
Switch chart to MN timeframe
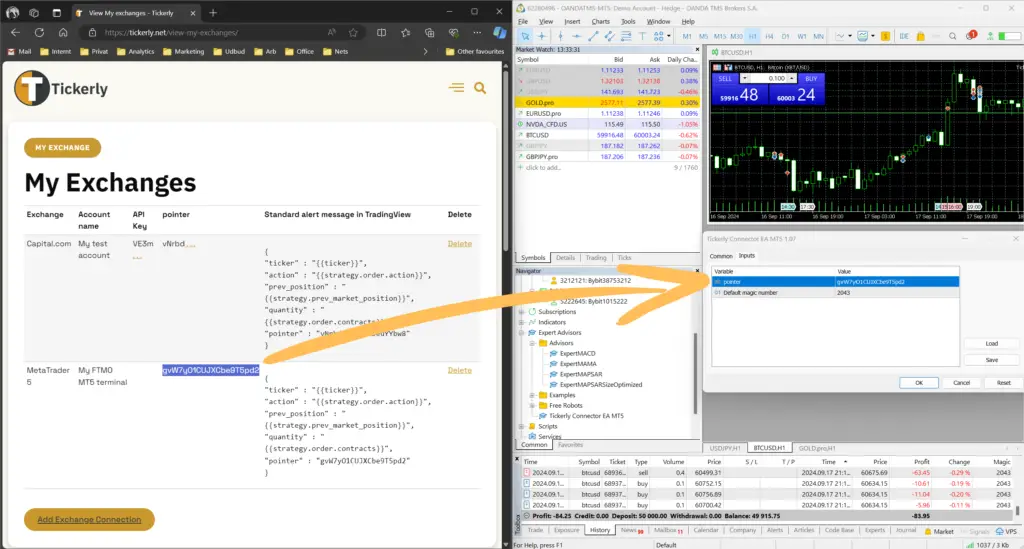pyautogui.click(x=818, y=36)
